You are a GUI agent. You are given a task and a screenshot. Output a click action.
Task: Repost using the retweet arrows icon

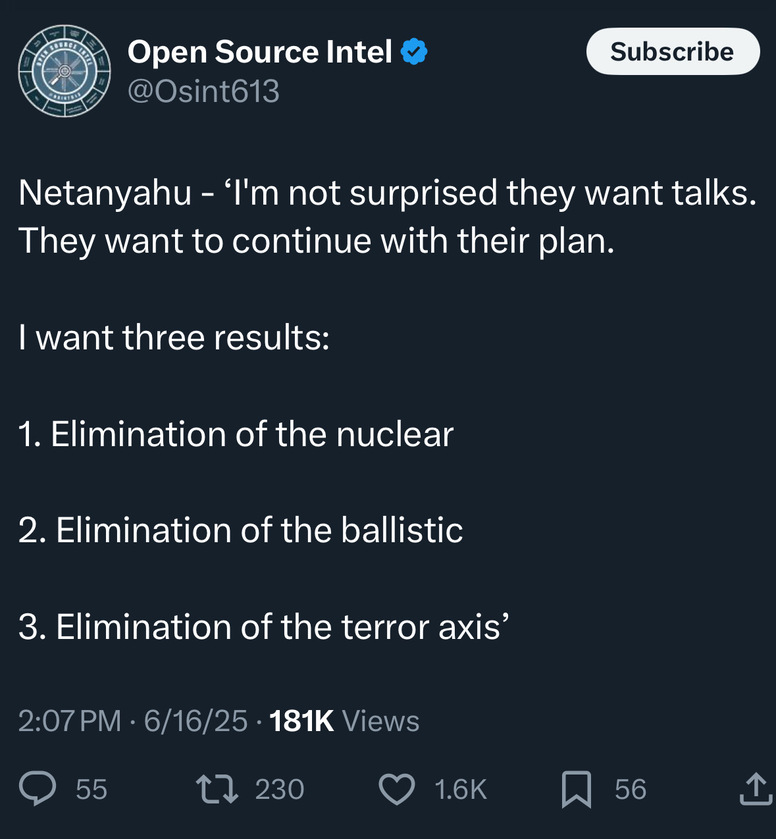point(217,789)
